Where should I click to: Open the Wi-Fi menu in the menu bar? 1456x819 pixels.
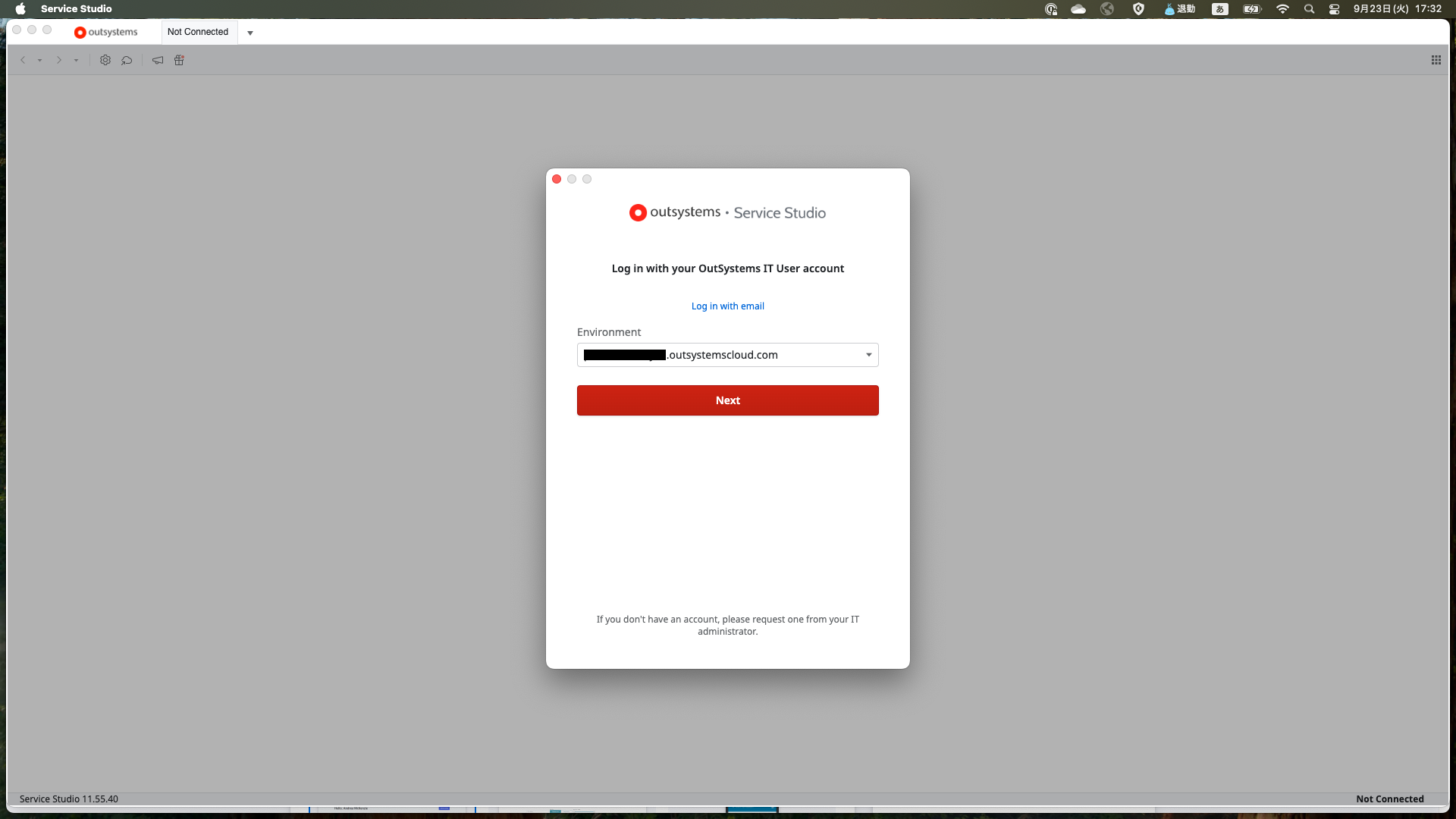(x=1282, y=9)
